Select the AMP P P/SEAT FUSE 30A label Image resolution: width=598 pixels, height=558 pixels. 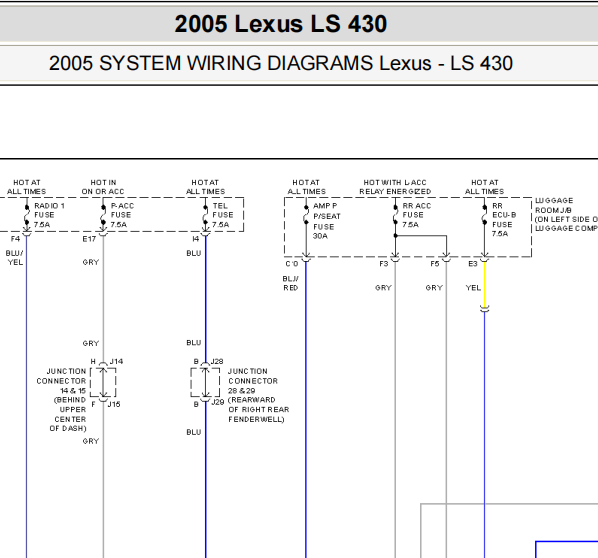[x=326, y=221]
